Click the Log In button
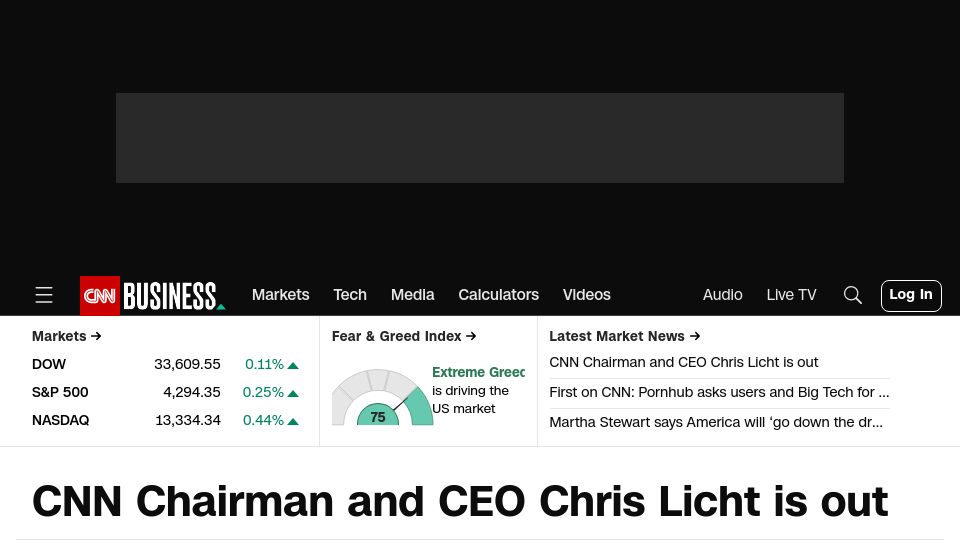Screen dimensions: 960x540 [911, 296]
